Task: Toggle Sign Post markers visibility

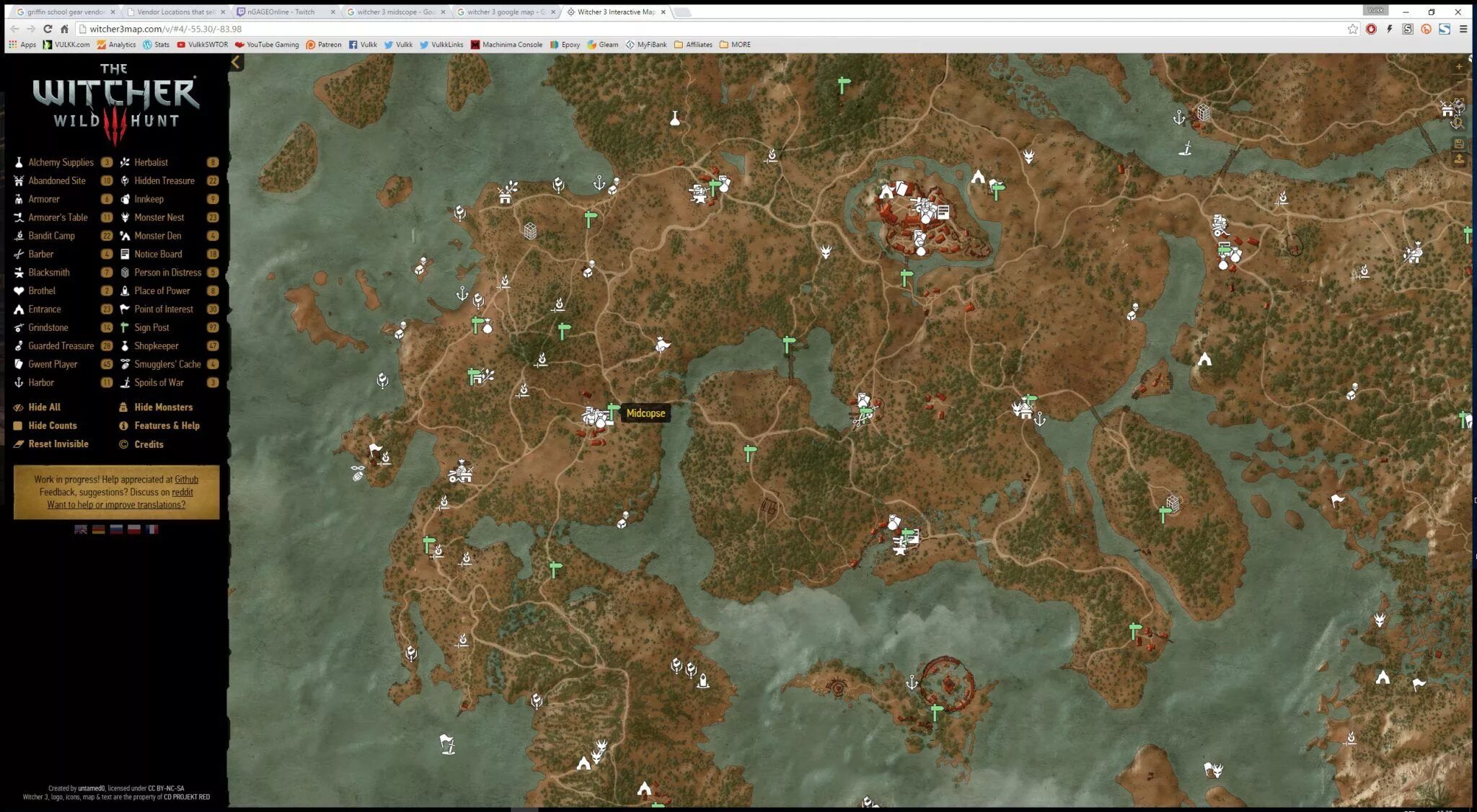Action: coord(151,327)
